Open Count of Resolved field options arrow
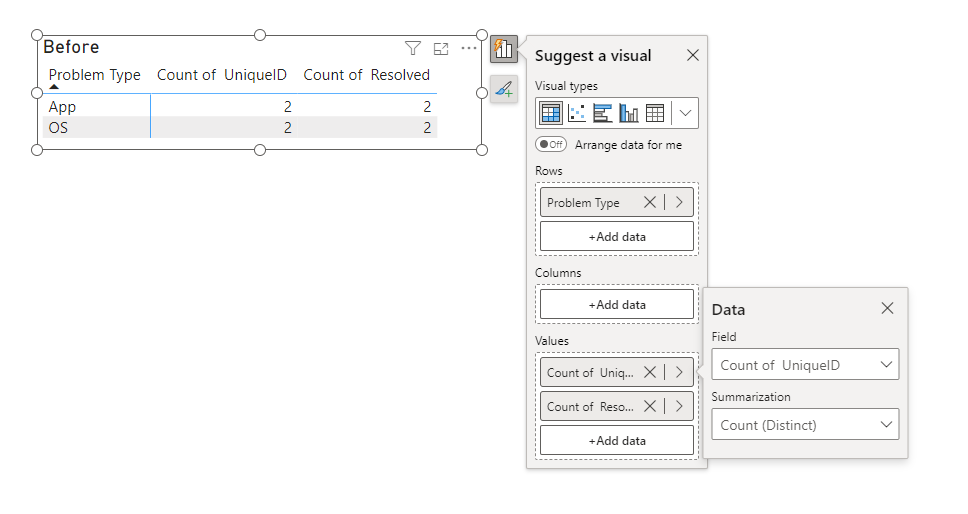968x514 pixels. (679, 406)
